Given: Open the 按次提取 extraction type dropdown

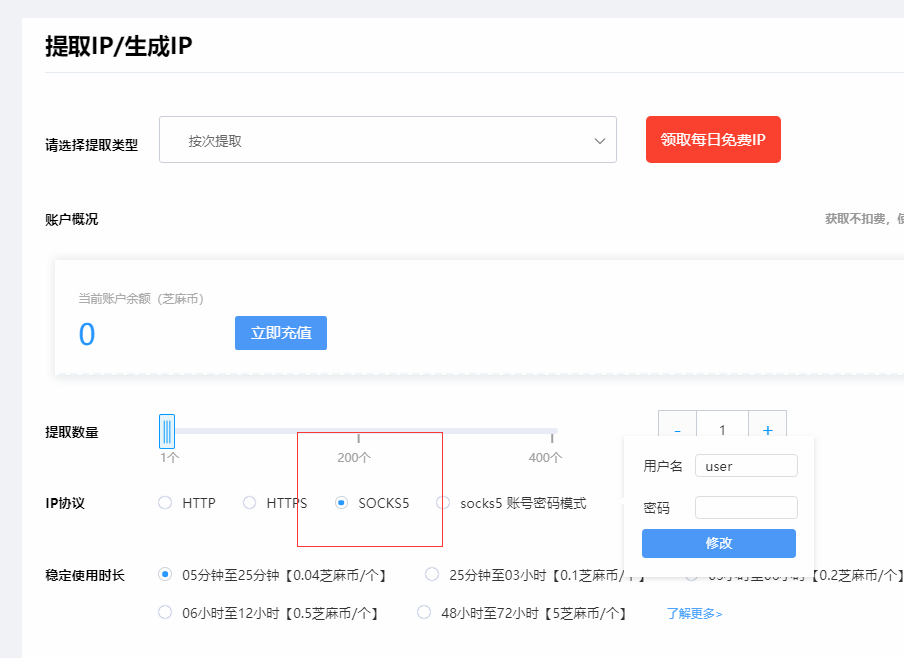Looking at the screenshot, I should pyautogui.click(x=387, y=140).
